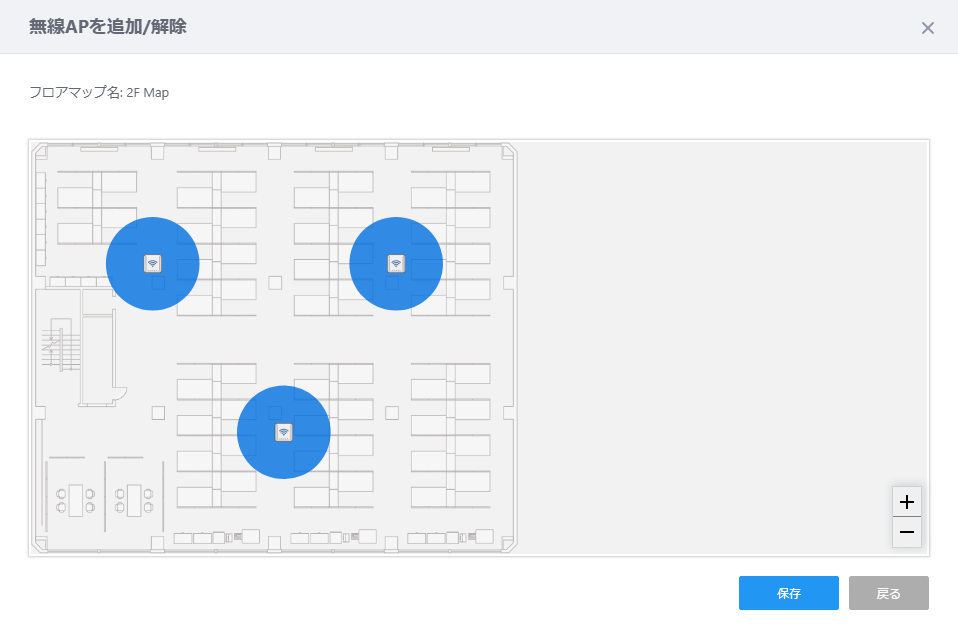Image resolution: width=958 pixels, height=629 pixels.
Task: Zoom in the floor map with plus button
Action: (x=907, y=502)
